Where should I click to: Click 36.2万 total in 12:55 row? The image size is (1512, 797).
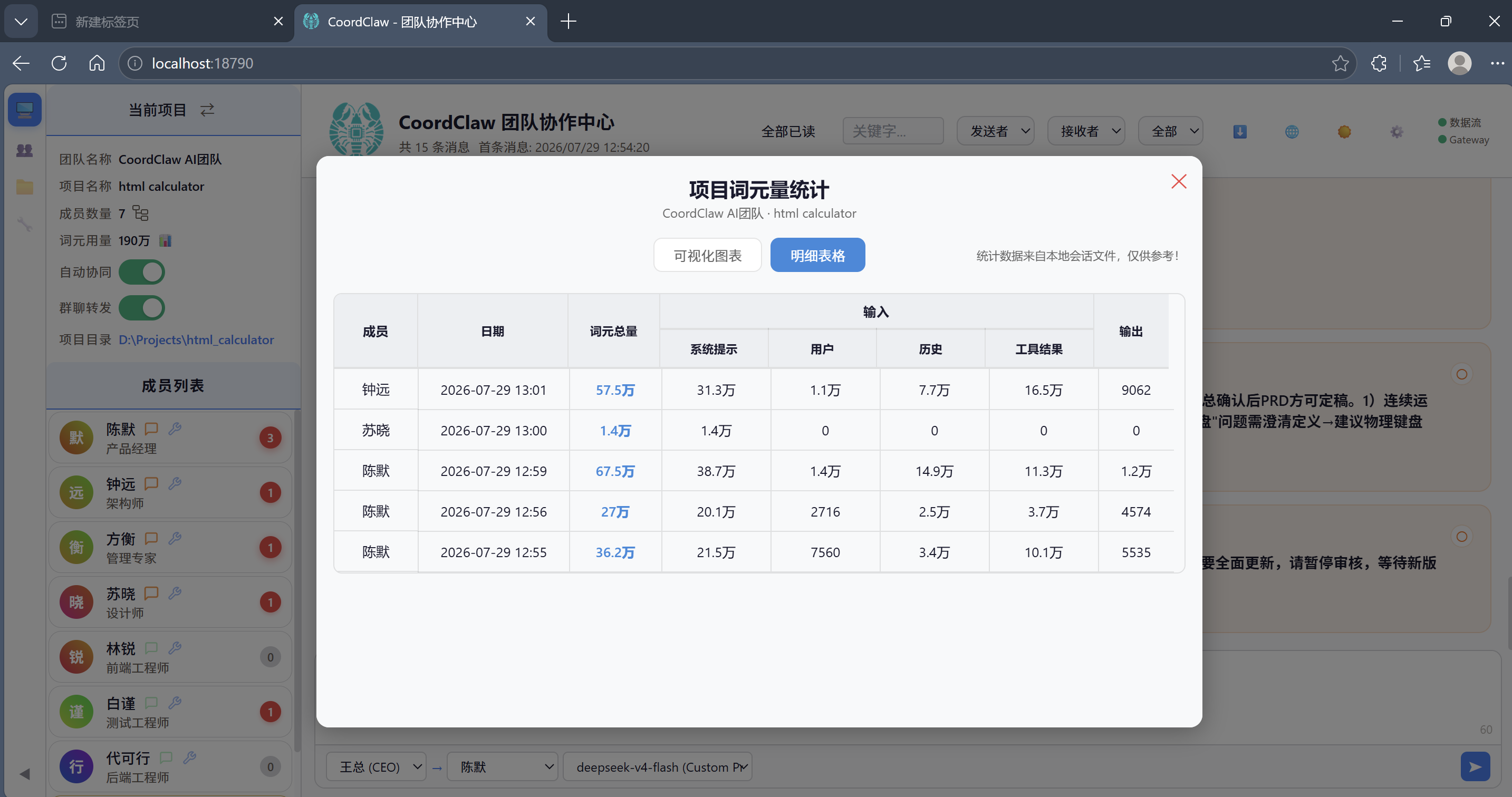tap(614, 552)
